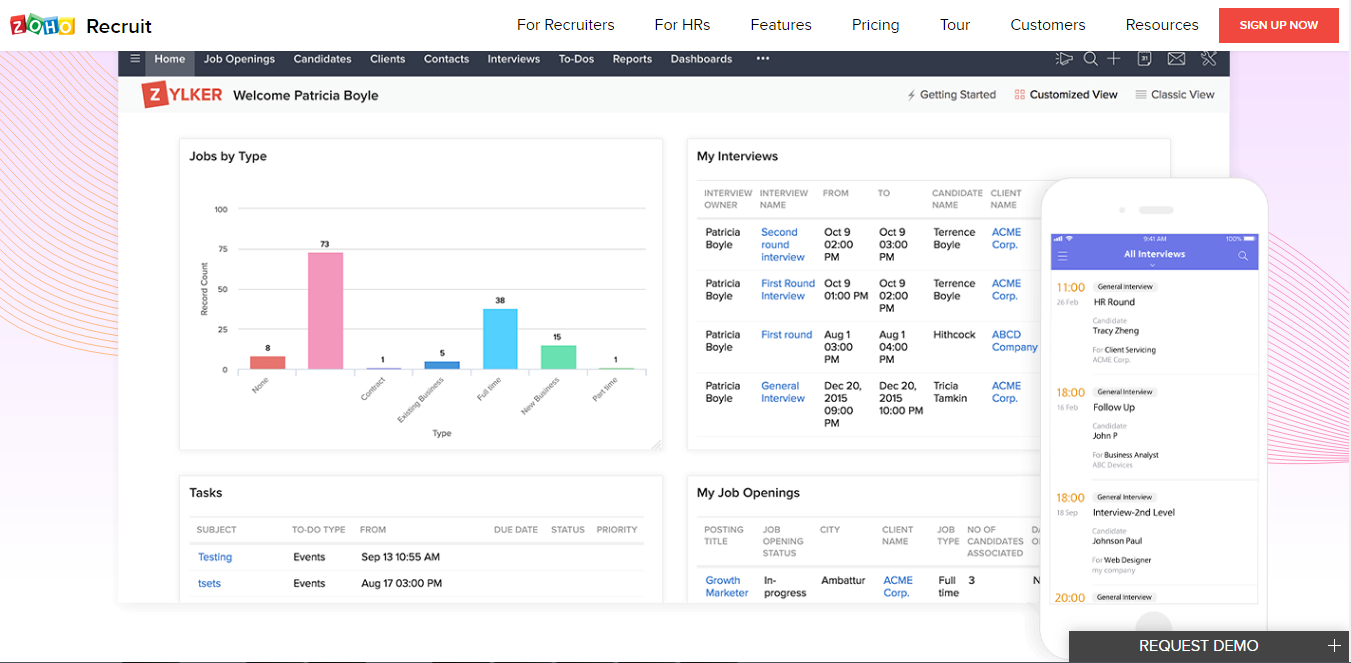Click the SIGN UP NOW button
The width and height of the screenshot is (1351, 663).
pos(1279,25)
